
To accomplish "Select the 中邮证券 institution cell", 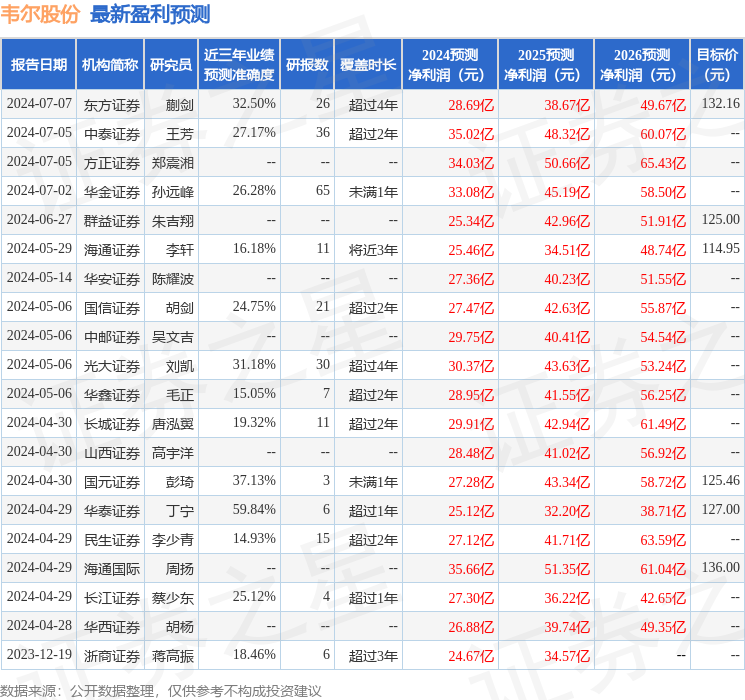I will pos(112,337).
